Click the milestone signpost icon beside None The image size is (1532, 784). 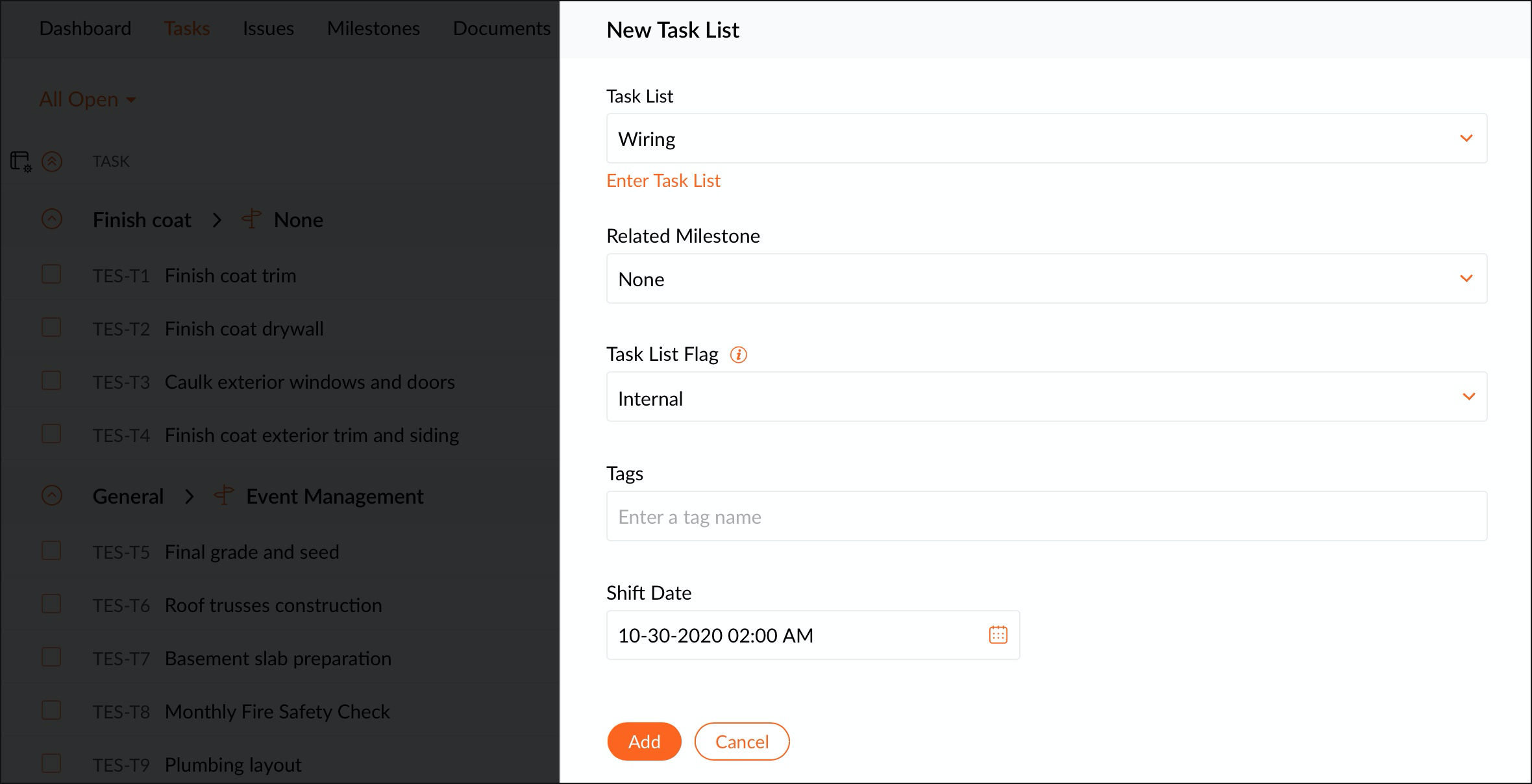251,219
